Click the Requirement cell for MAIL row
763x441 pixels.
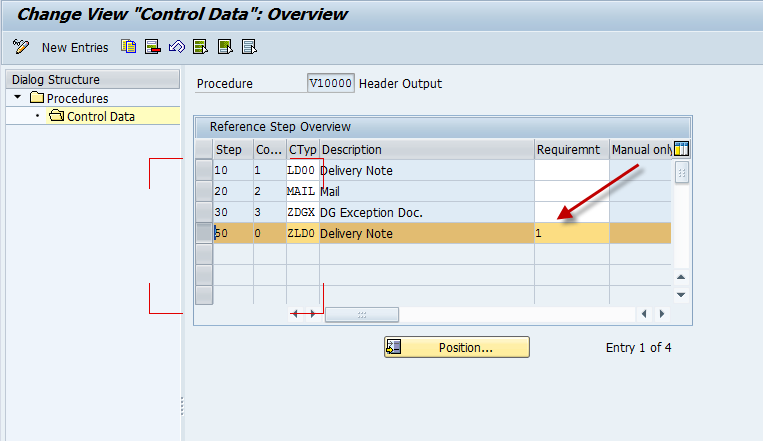(x=572, y=191)
